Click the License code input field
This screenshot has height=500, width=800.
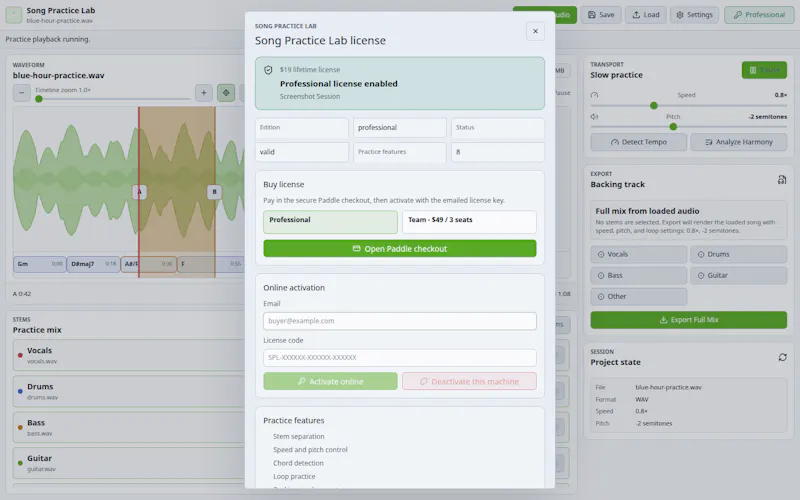[x=399, y=358]
